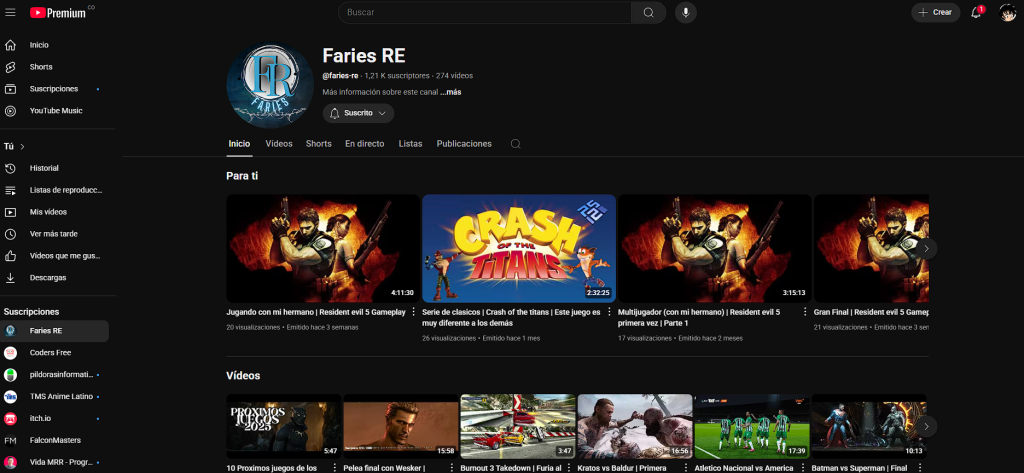Play Pelea final con Wesker thumbnail
Viewport: 1024px width, 473px height.
coord(401,427)
